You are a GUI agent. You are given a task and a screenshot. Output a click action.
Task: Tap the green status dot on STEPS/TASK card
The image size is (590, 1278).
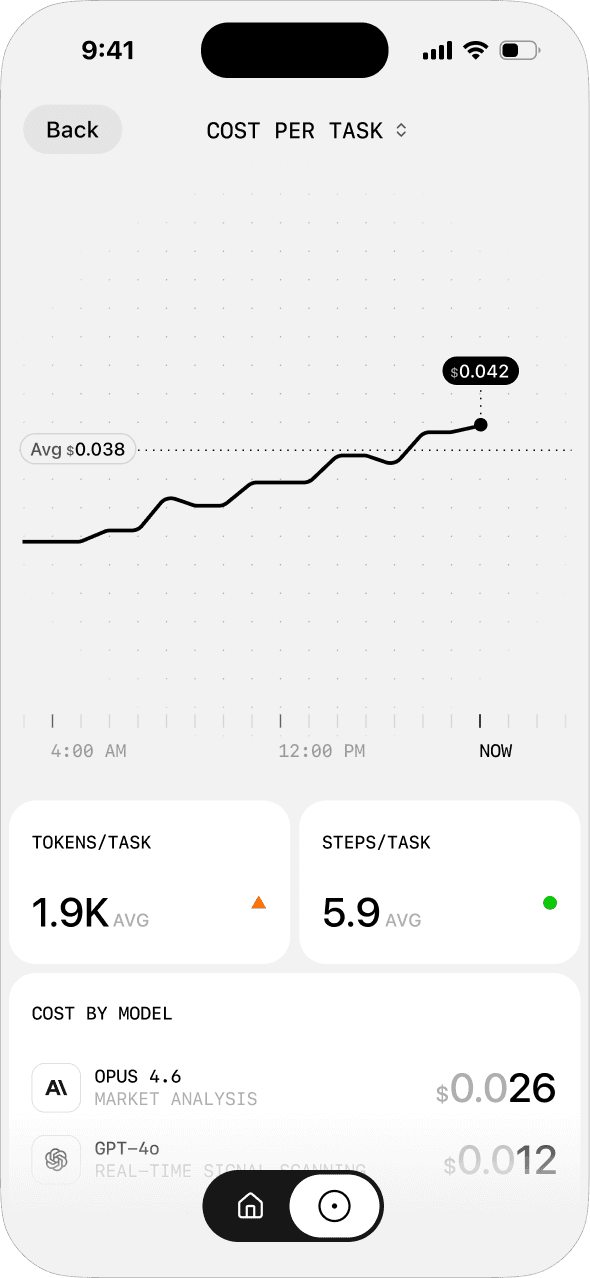[x=549, y=903]
